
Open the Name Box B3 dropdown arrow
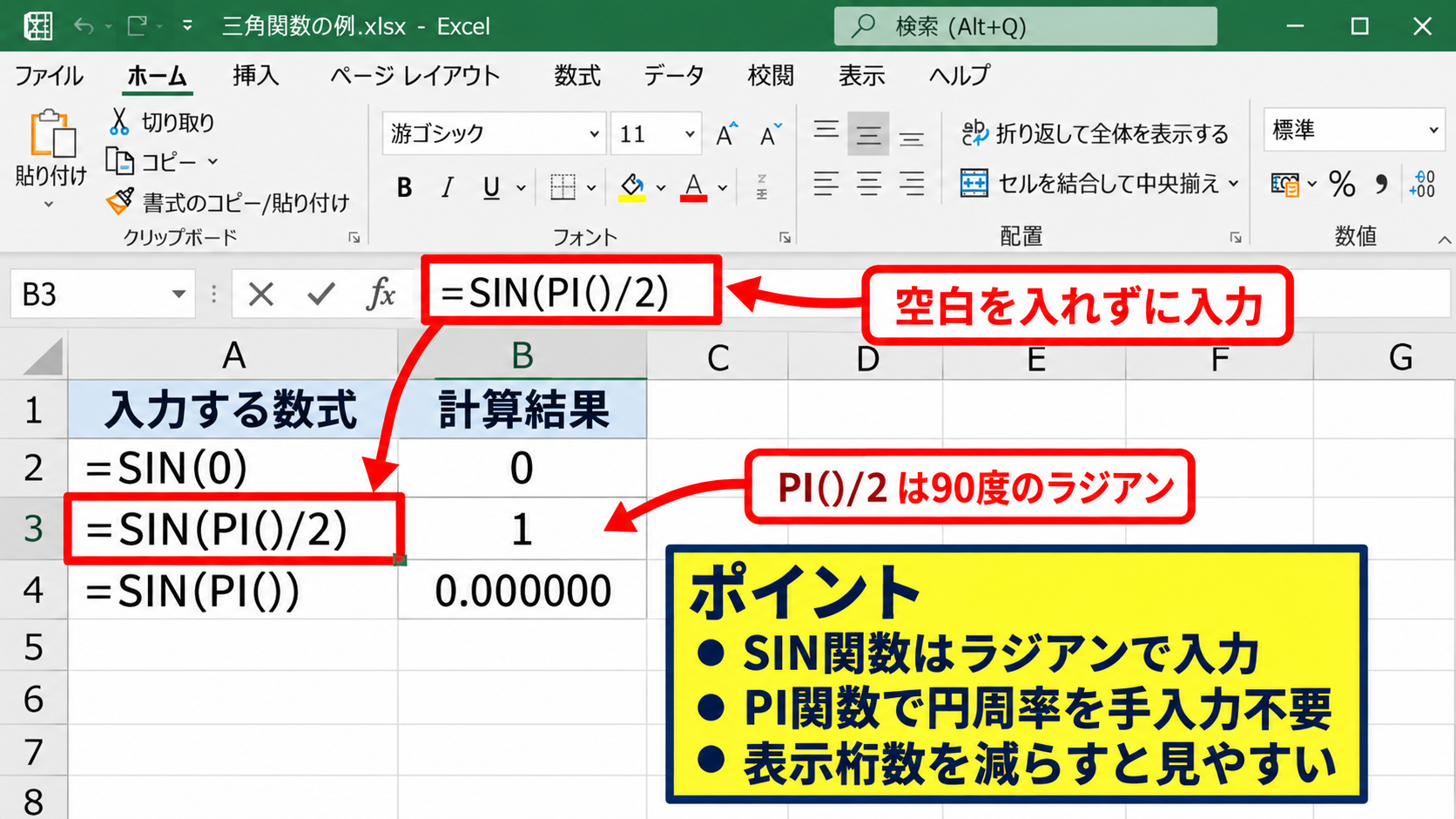pos(179,294)
